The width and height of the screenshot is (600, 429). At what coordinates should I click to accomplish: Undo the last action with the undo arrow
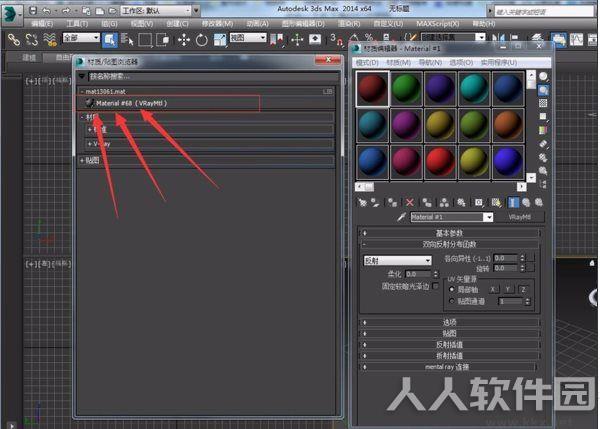pyautogui.click(x=46, y=10)
